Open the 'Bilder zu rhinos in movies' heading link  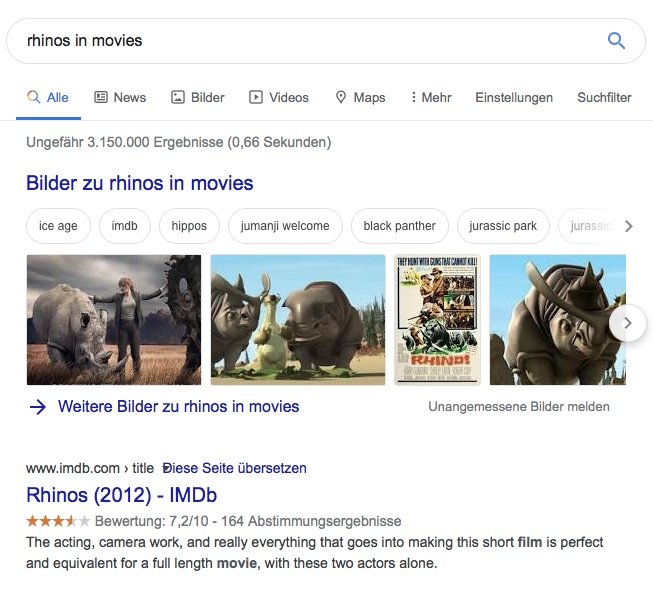click(140, 183)
